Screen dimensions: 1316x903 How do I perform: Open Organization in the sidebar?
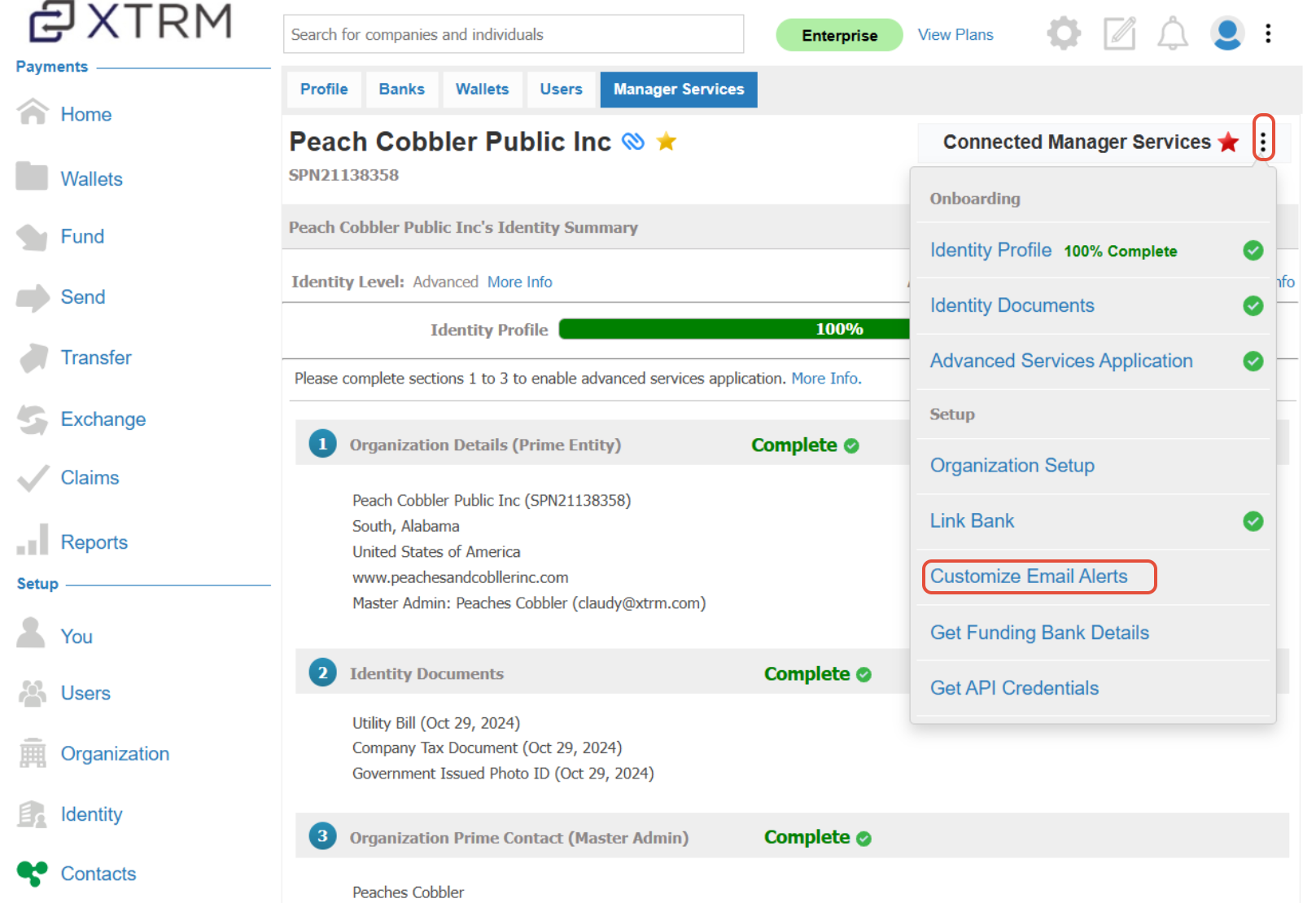pos(115,754)
